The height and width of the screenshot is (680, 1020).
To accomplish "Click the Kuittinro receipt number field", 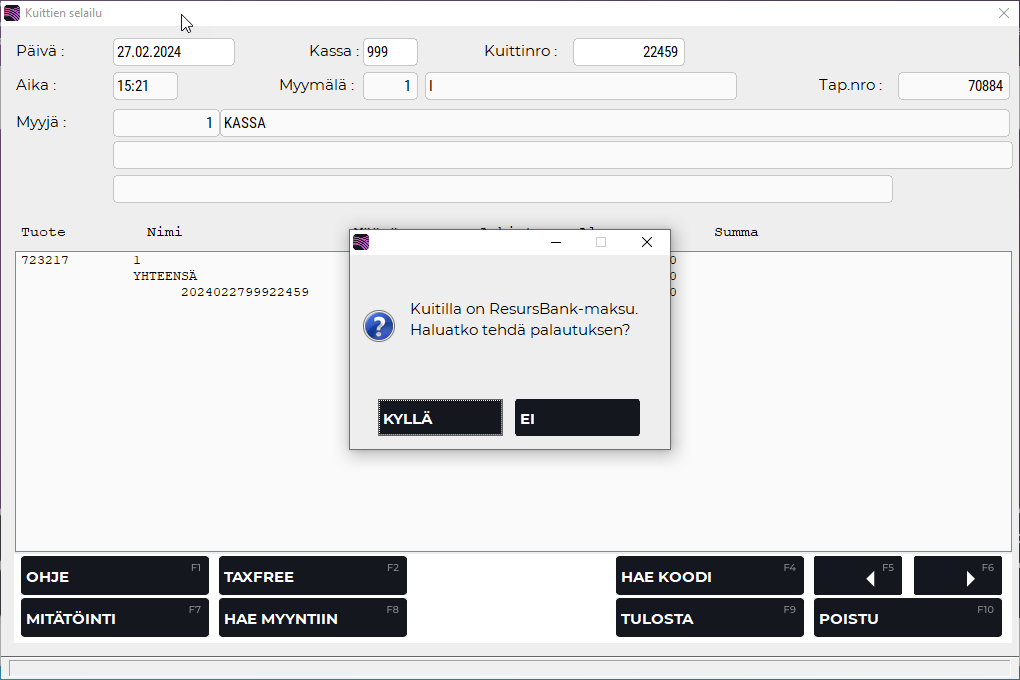I will pyautogui.click(x=628, y=52).
